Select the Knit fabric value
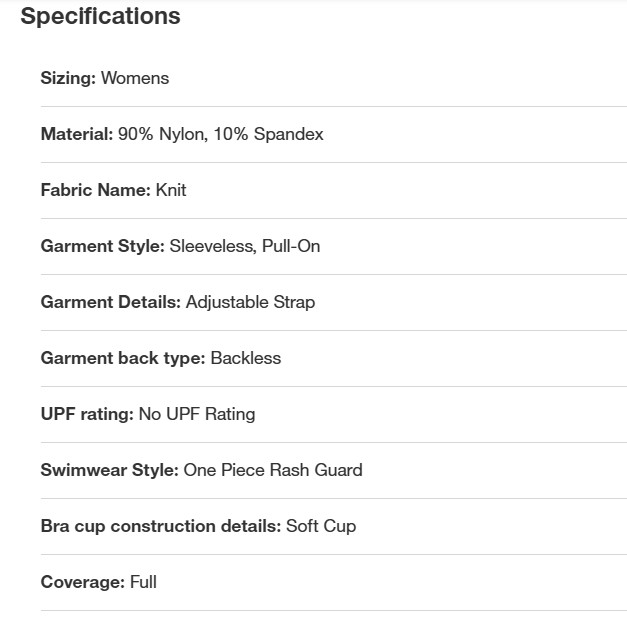627x617 pixels. coord(171,190)
